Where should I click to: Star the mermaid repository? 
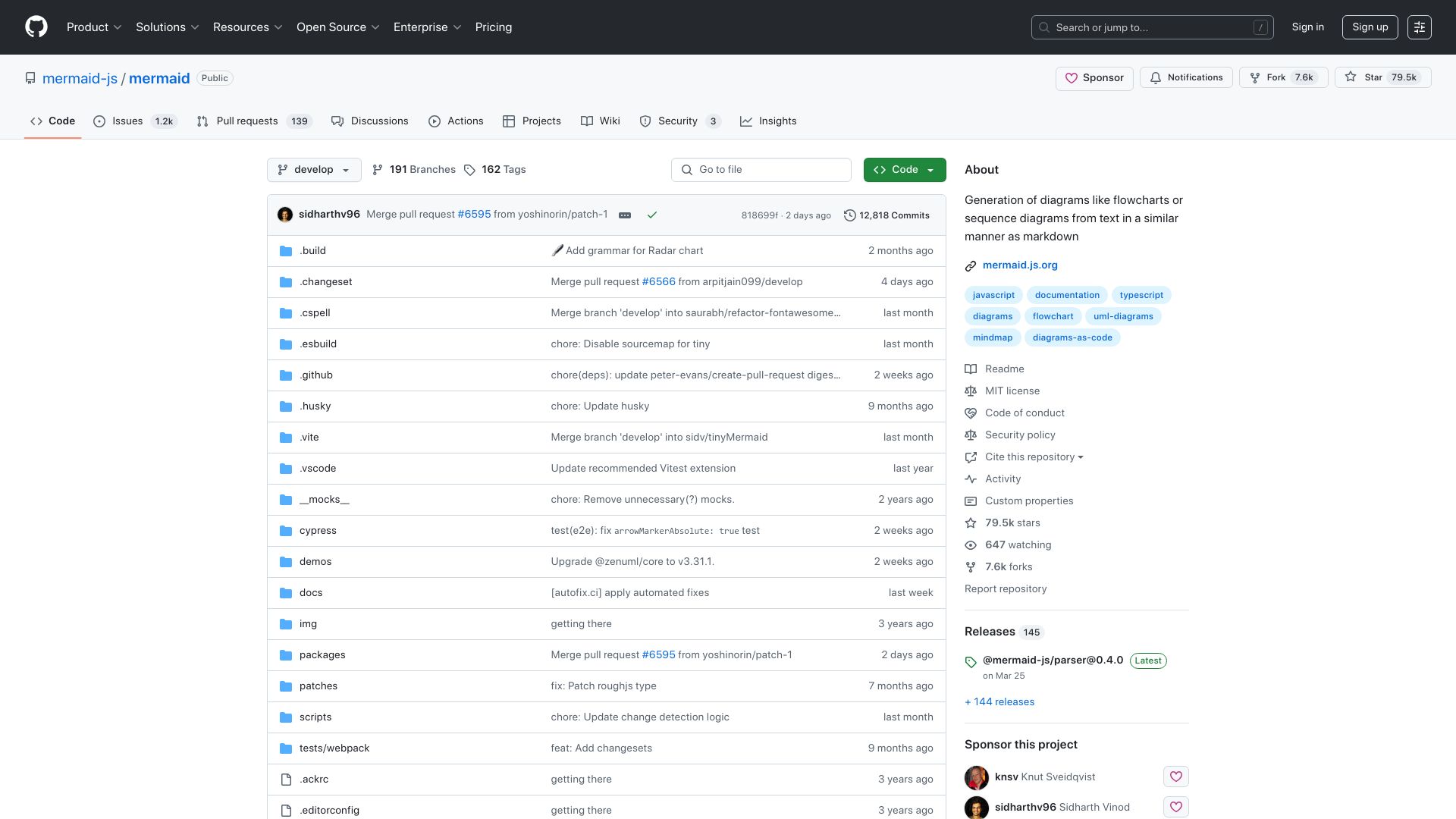pyautogui.click(x=1382, y=78)
